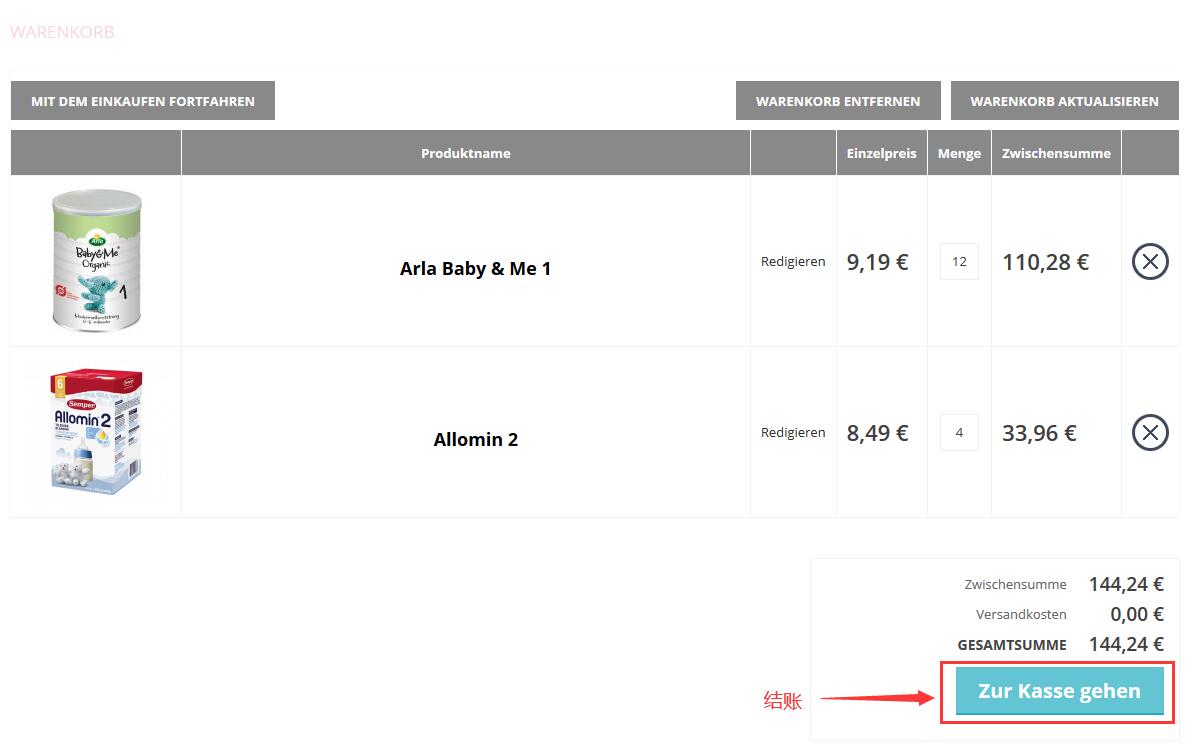
Task: Select the Einzelpreis column header
Action: coord(882,153)
